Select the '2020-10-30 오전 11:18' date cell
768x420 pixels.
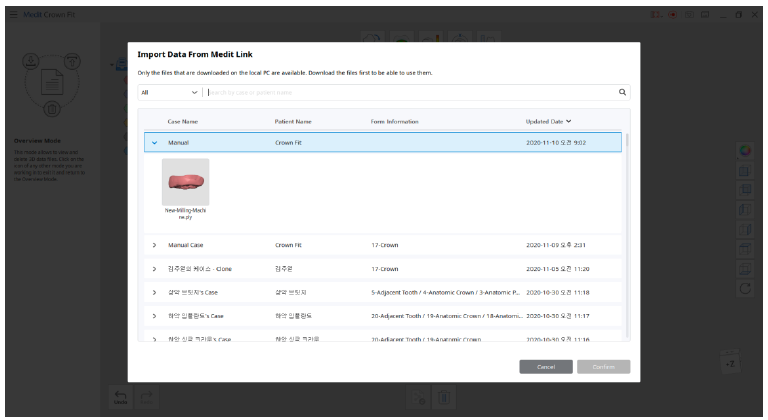point(557,293)
